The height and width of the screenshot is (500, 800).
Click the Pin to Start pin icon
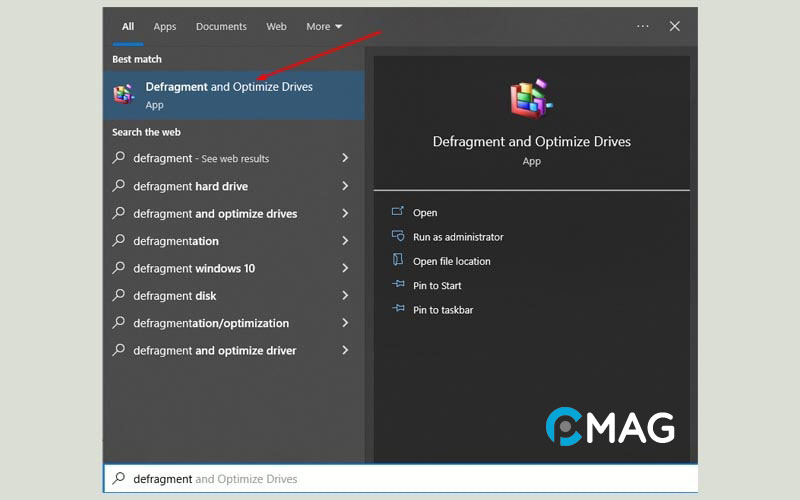[x=397, y=285]
